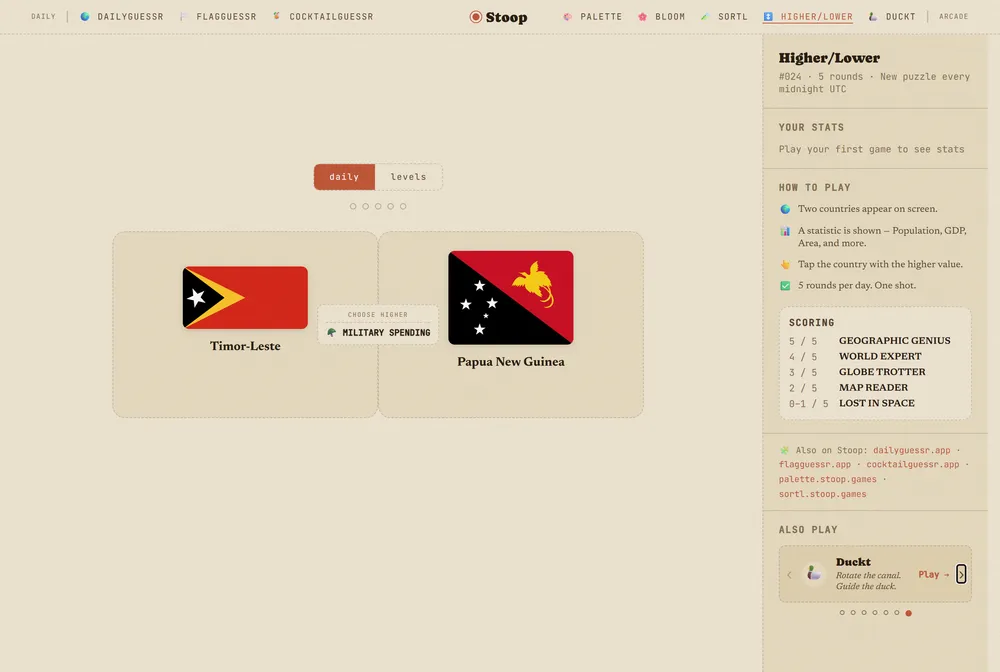Screen dimensions: 1000x672
Task: Open the palette.stoop.games link
Action: coord(827,479)
